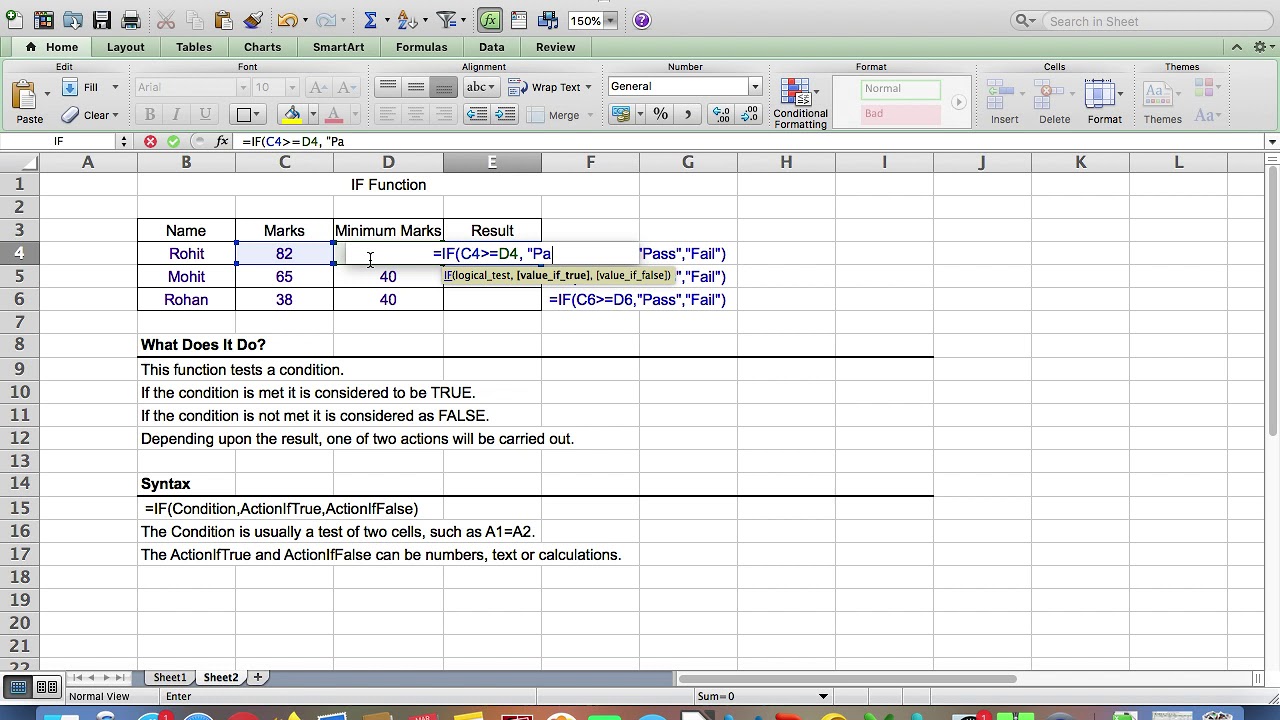Toggle the fx Formula Builder button
Viewport: 1280px width, 720px height.
pos(489,20)
